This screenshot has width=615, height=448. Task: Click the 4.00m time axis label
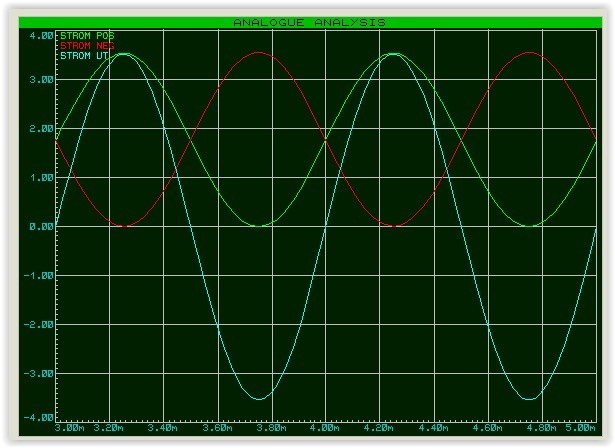pyautogui.click(x=325, y=428)
